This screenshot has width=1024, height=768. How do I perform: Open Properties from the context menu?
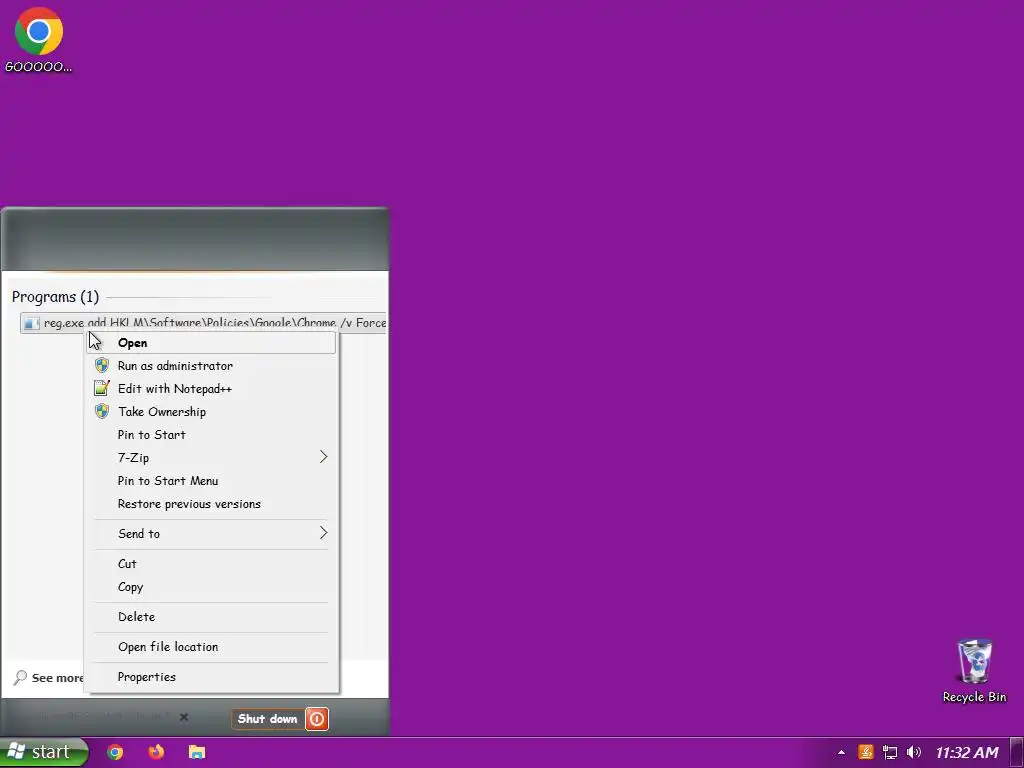tap(211, 677)
